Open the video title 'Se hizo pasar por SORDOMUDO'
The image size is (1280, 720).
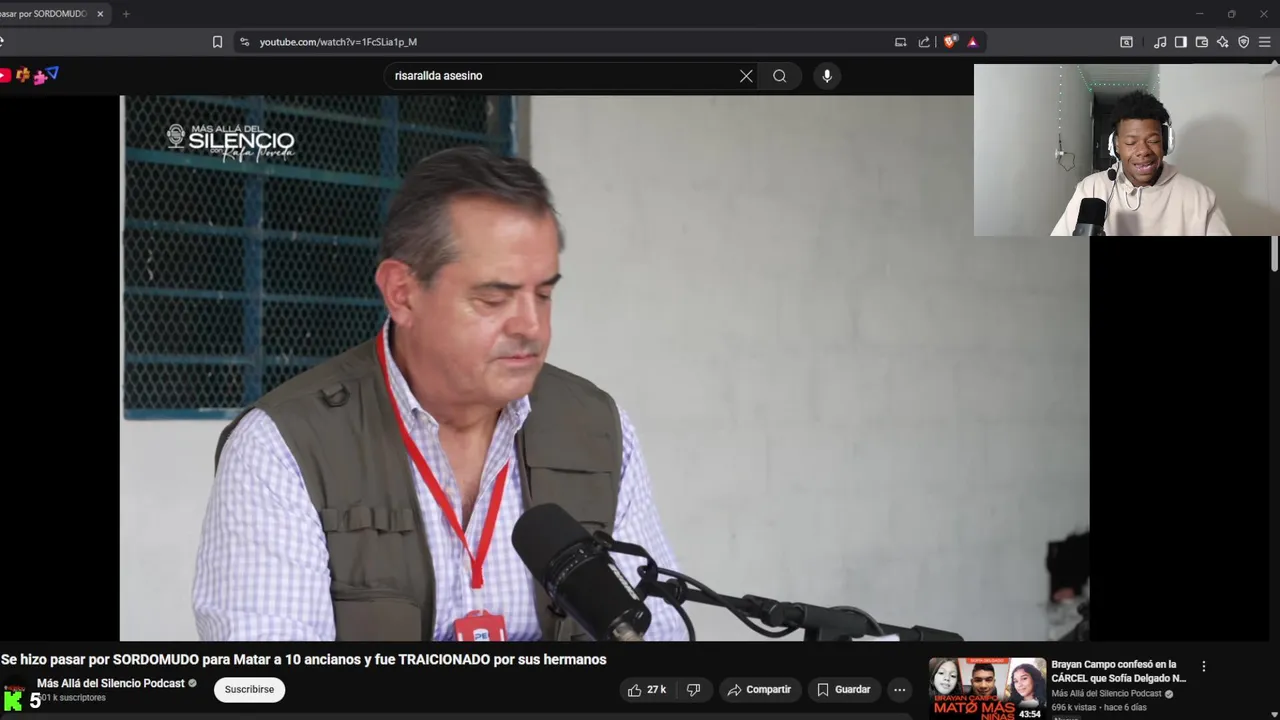pyautogui.click(x=304, y=660)
